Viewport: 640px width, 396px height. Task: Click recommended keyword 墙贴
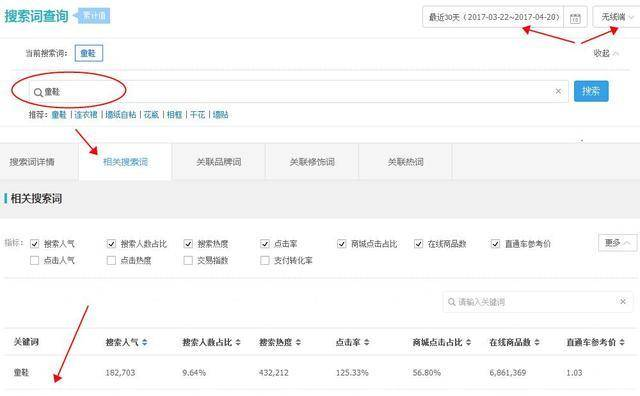[220, 115]
